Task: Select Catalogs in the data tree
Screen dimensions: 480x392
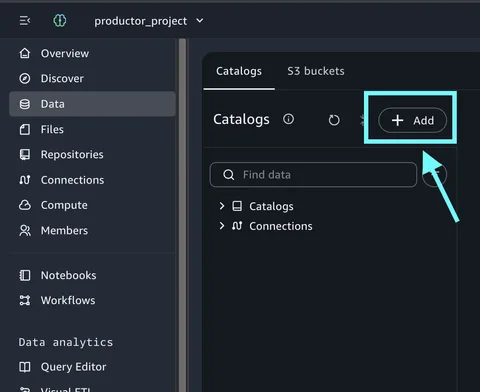Action: point(271,206)
